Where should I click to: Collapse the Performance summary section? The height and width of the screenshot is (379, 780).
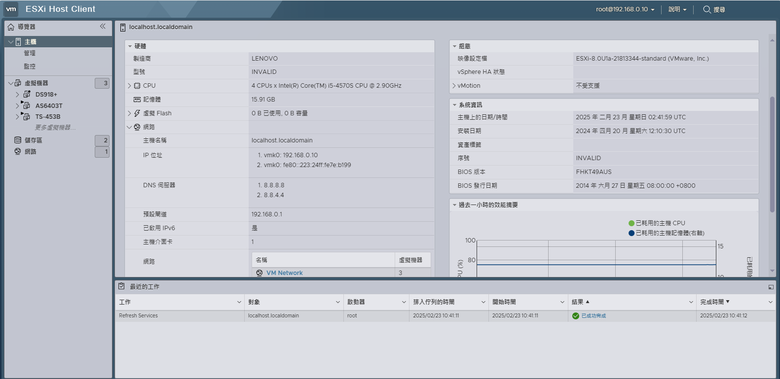[454, 204]
